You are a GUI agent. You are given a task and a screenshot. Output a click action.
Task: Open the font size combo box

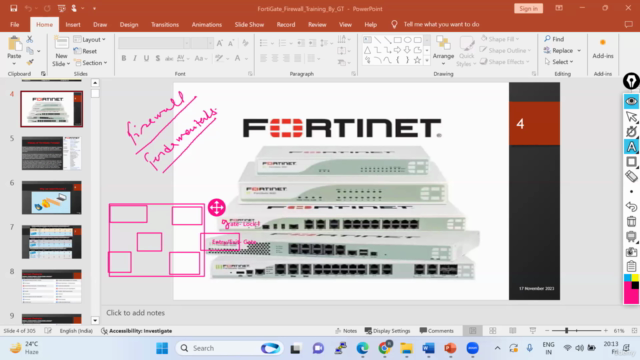[x=202, y=43]
